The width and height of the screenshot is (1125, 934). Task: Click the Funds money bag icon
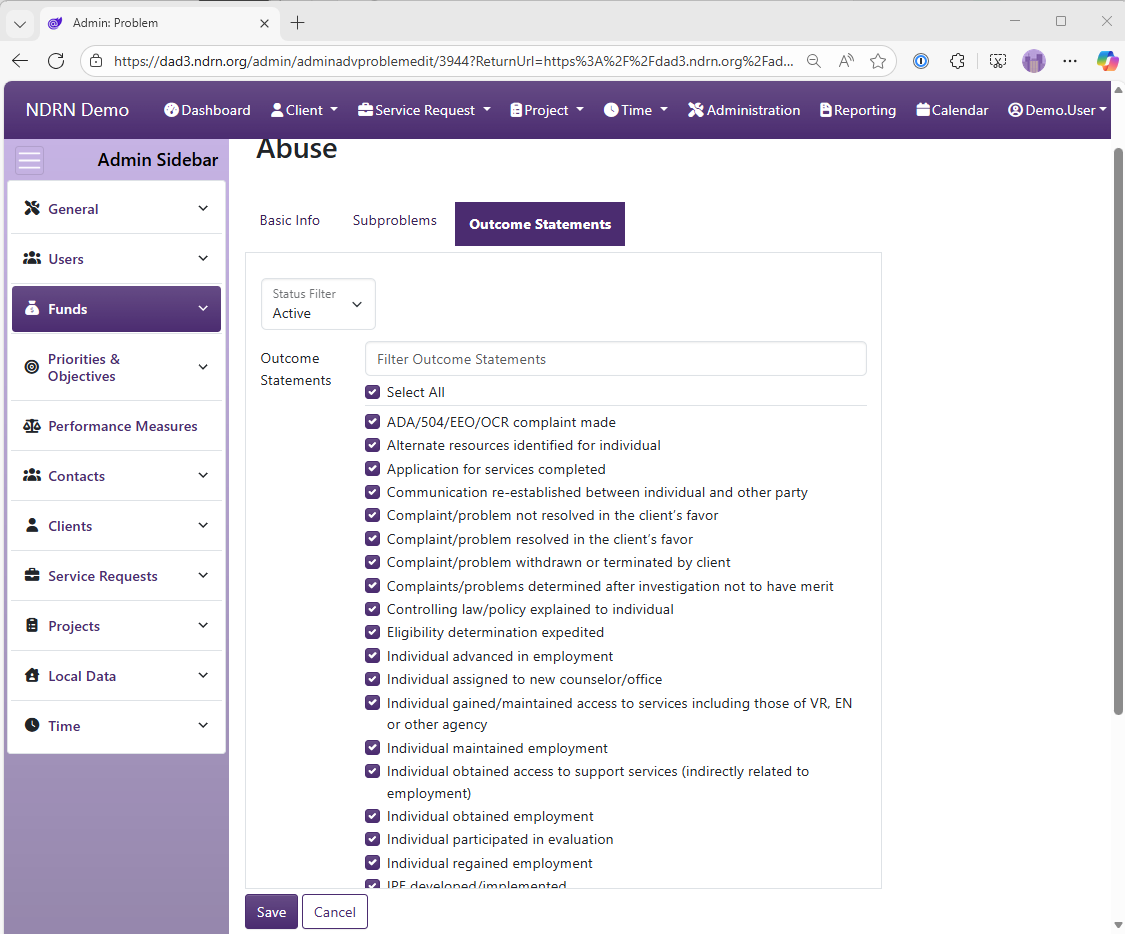click(32, 308)
